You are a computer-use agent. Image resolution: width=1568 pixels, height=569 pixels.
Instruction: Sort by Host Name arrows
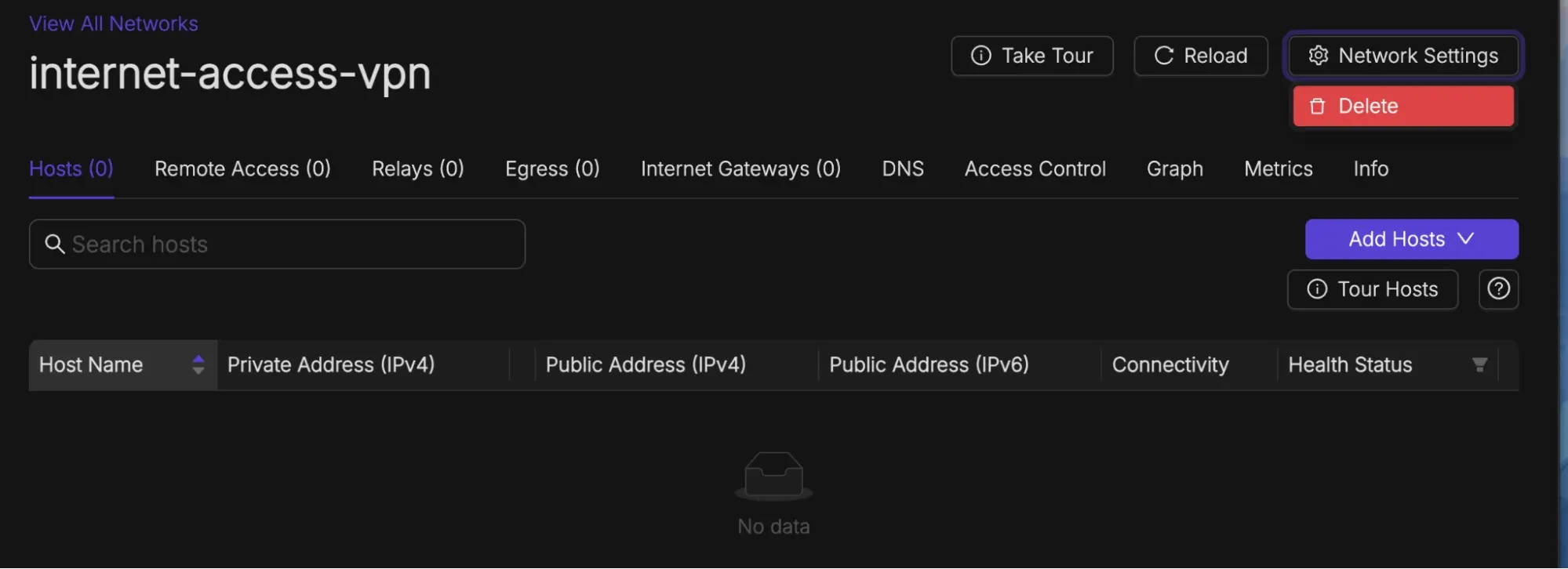[x=198, y=365]
